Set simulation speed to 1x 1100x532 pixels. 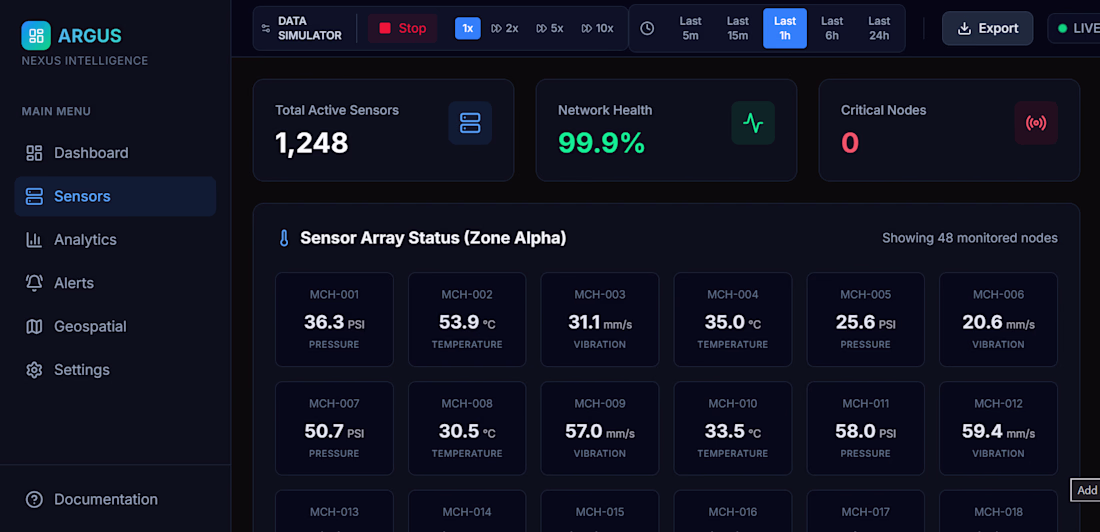(x=468, y=28)
